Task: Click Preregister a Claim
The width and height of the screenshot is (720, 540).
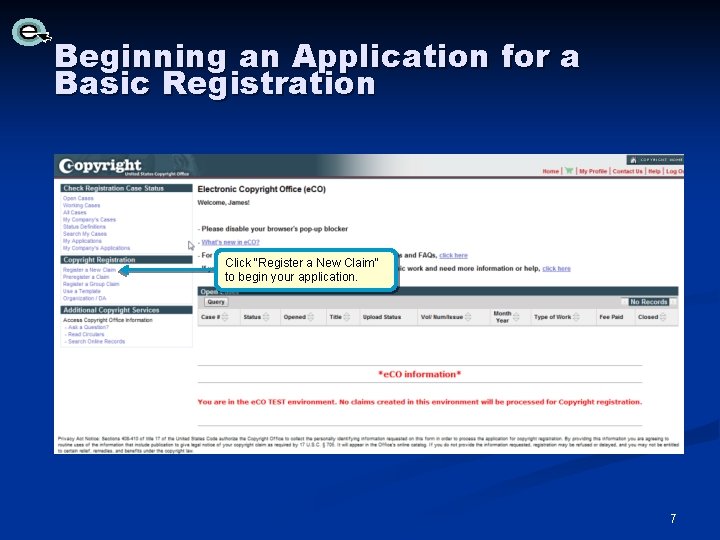Action: [x=86, y=277]
